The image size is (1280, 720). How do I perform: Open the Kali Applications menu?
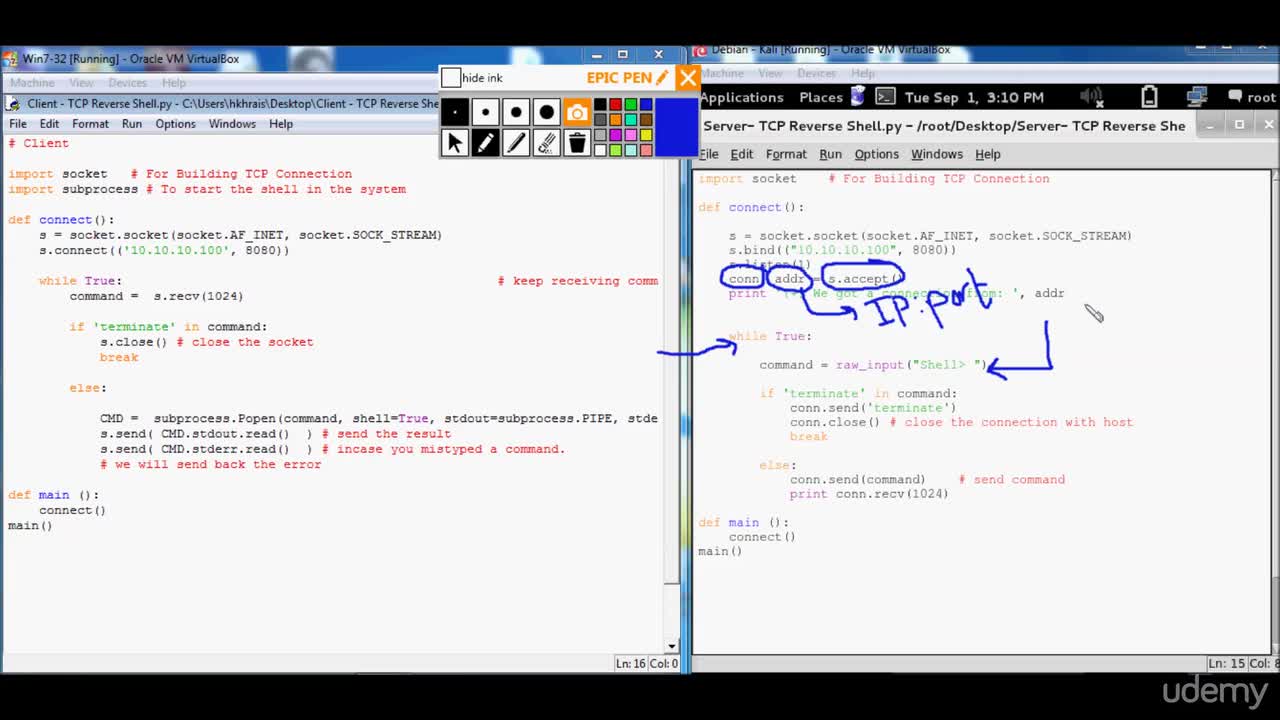(742, 97)
